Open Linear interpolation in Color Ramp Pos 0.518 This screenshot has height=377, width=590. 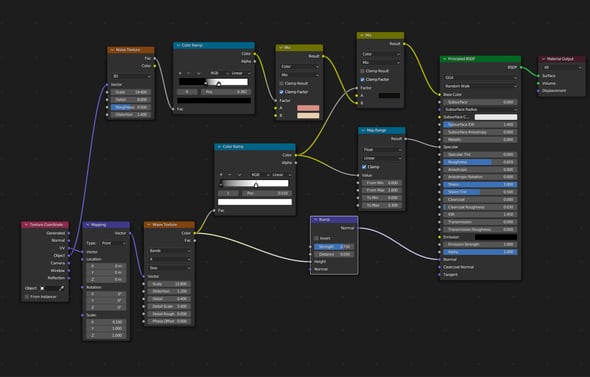tap(280, 175)
